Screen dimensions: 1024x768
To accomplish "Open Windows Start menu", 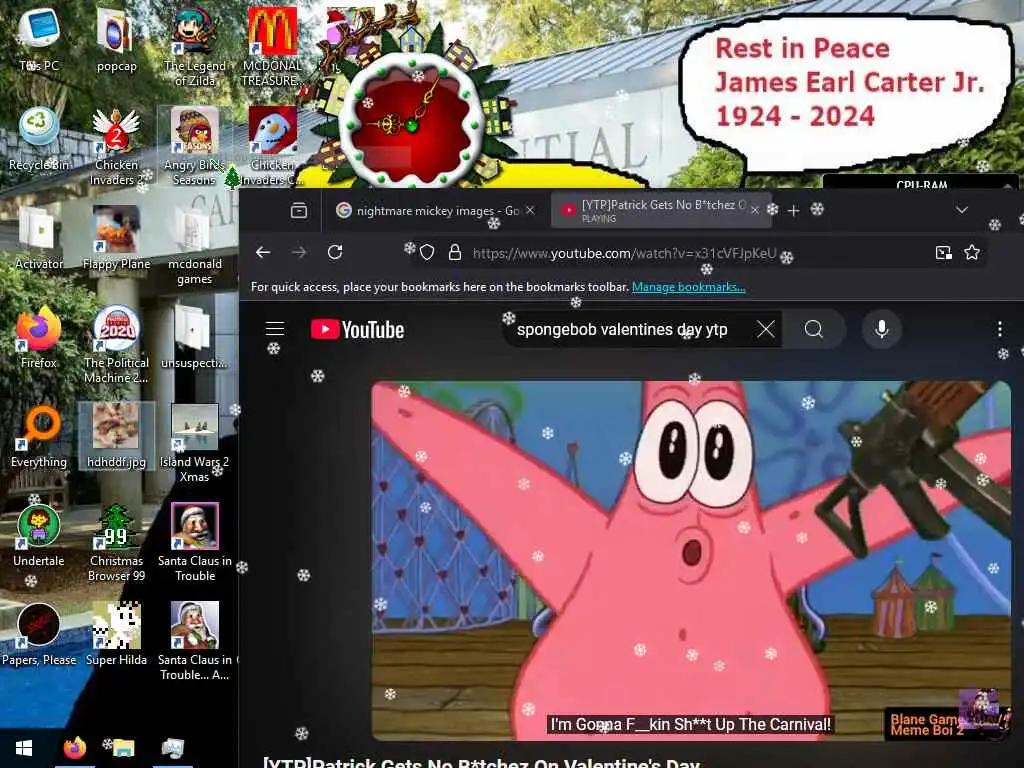I will 24,748.
